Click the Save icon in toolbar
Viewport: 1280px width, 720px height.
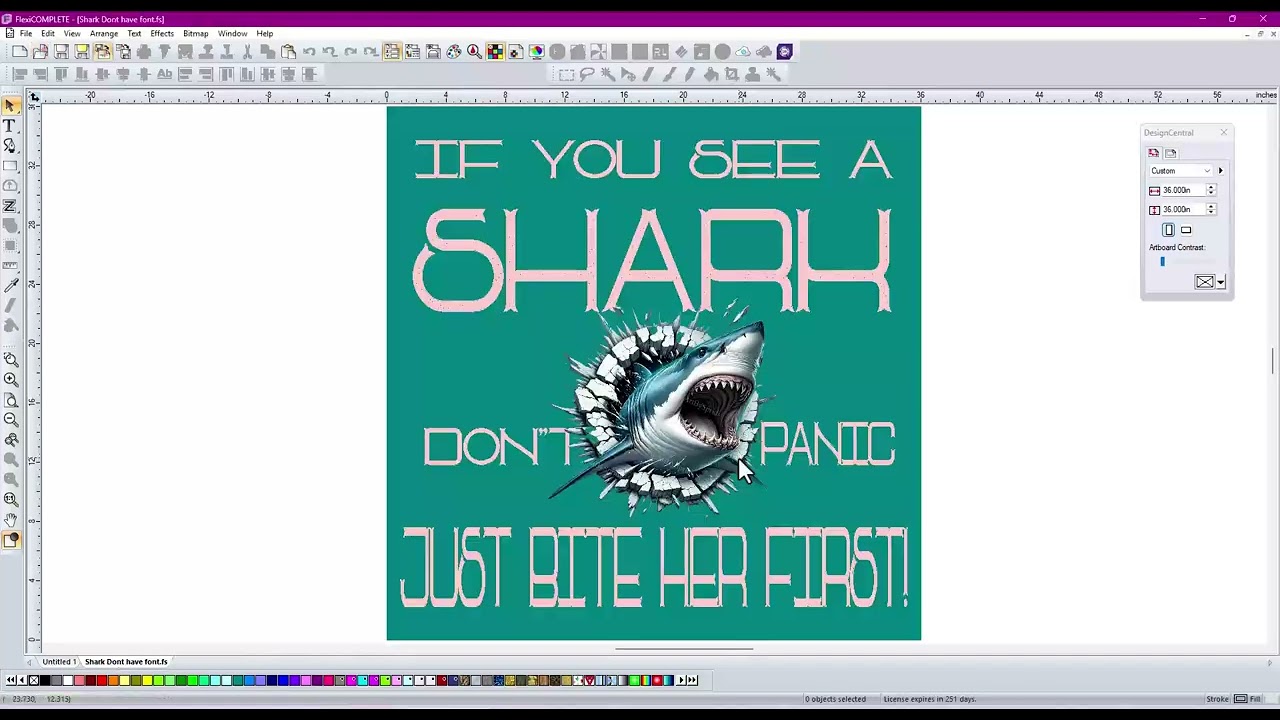coord(61,52)
